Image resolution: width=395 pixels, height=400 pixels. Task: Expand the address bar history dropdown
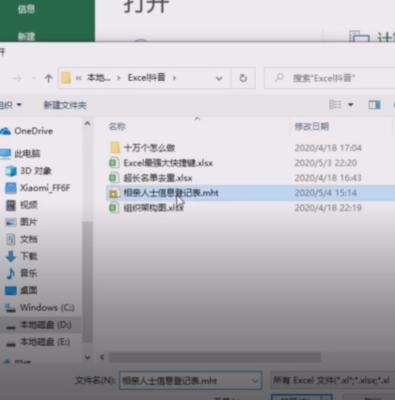point(219,78)
